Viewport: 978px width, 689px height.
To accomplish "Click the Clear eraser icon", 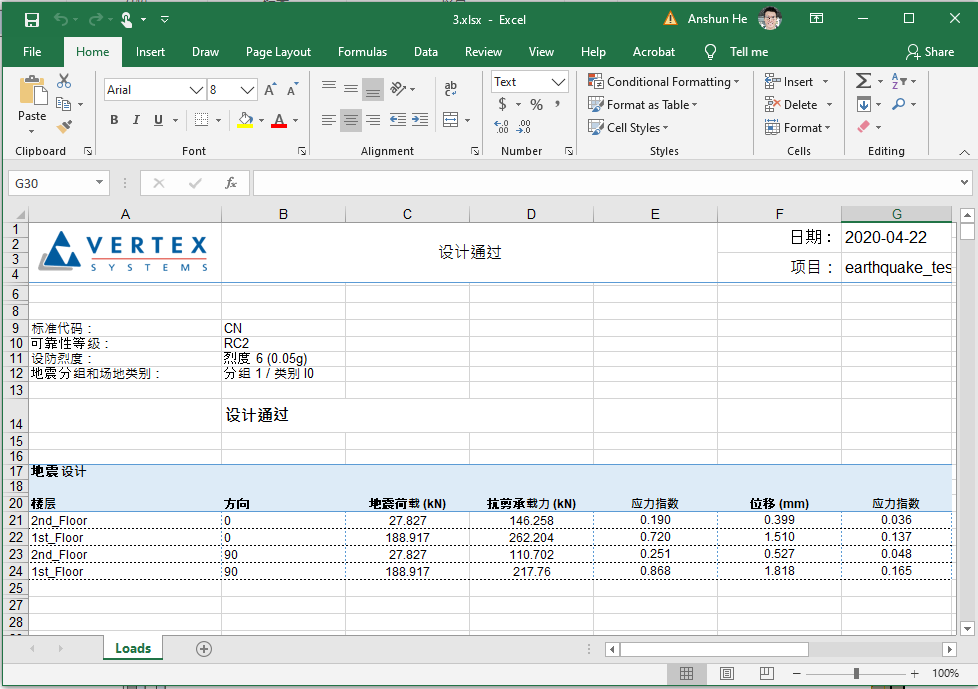I will 863,127.
